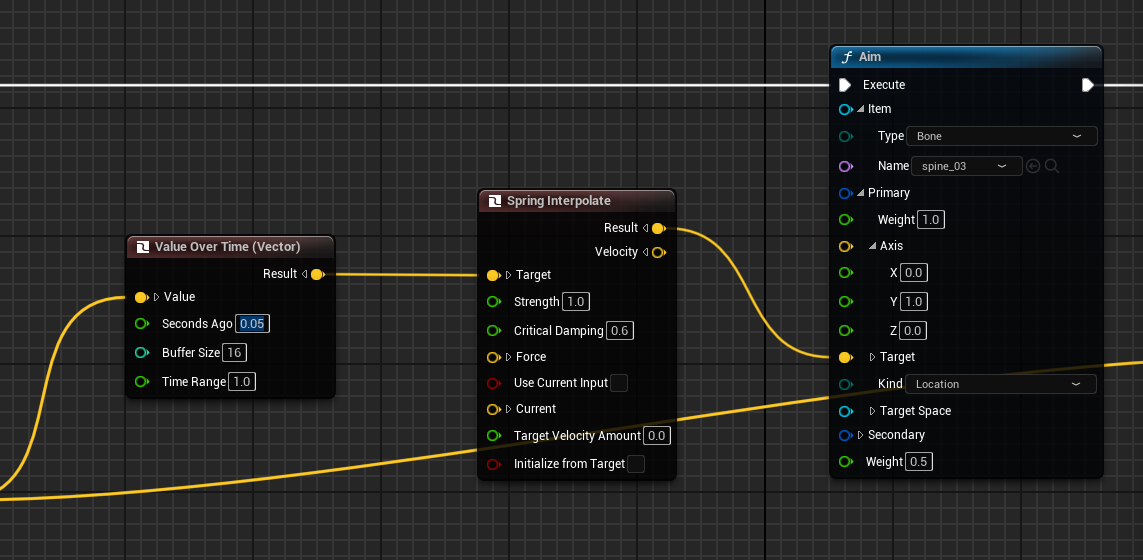Click the Spring Interpolate Target input pin
1143x560 pixels.
494,275
